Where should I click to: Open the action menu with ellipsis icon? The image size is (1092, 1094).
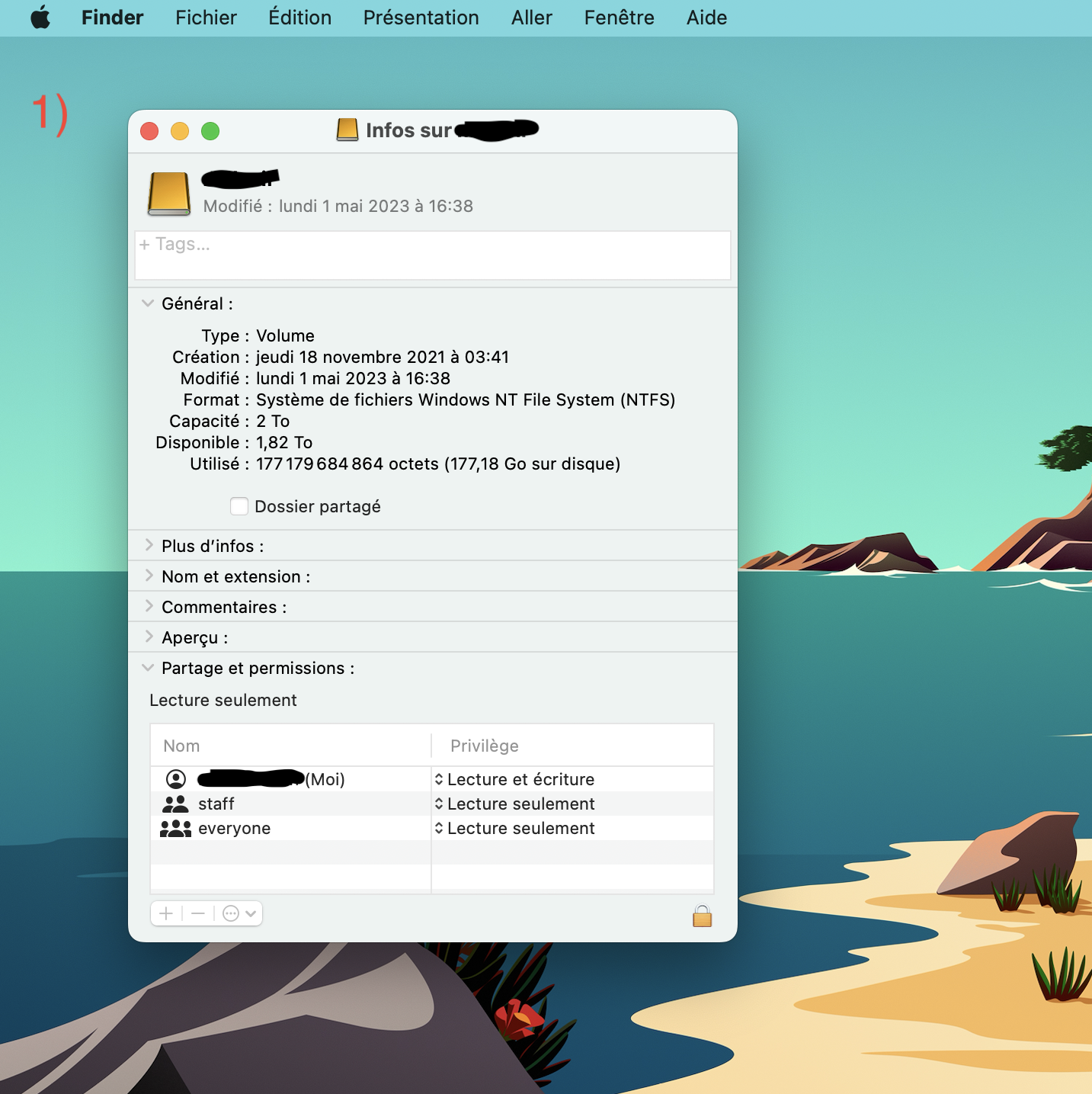(239, 913)
